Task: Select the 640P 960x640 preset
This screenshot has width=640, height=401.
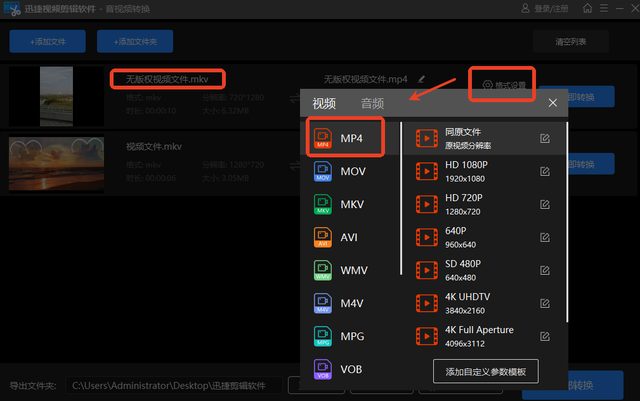Action: 484,238
